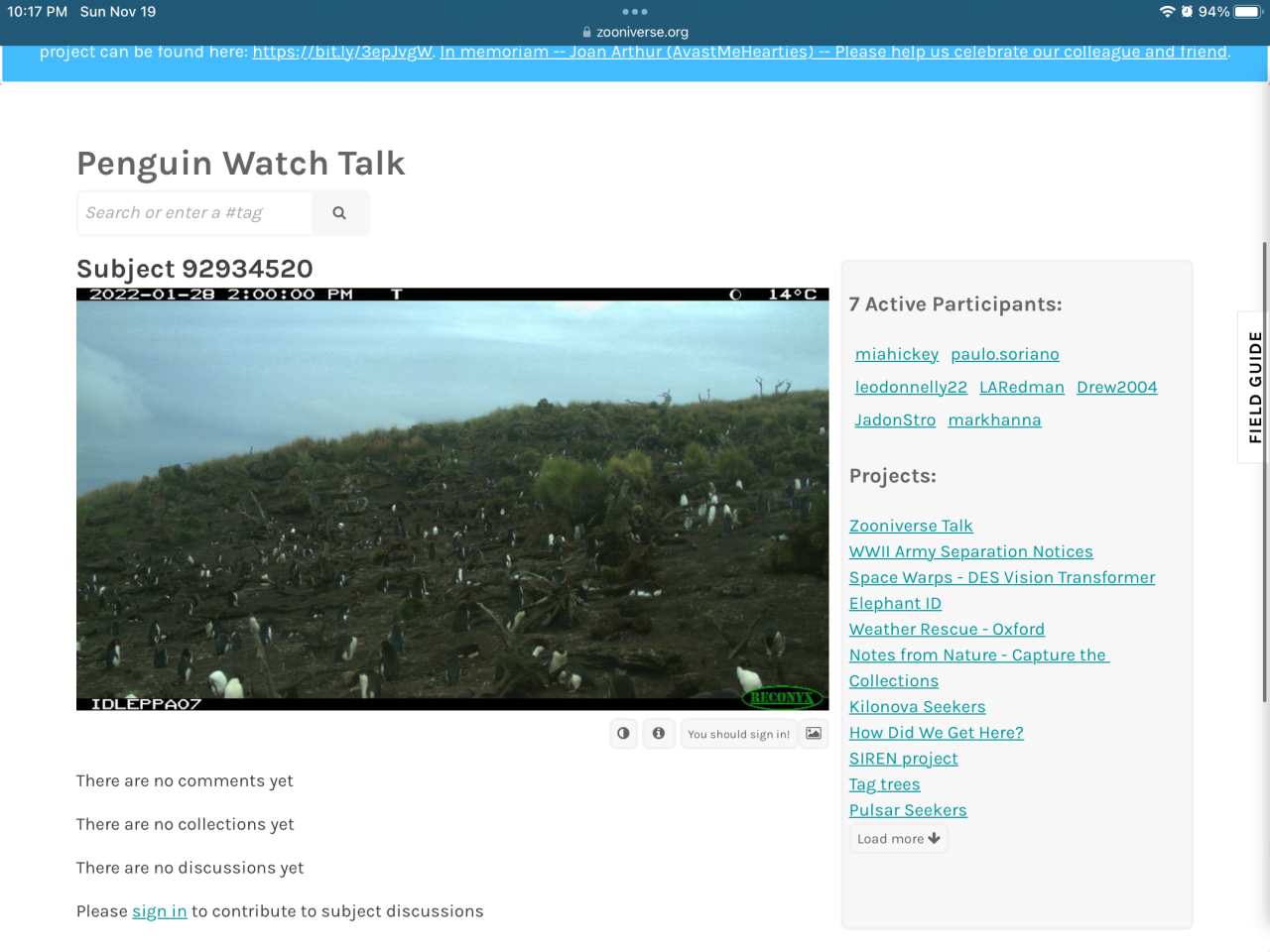
Task: Click the 'Projects:' heading
Action: 893,476
